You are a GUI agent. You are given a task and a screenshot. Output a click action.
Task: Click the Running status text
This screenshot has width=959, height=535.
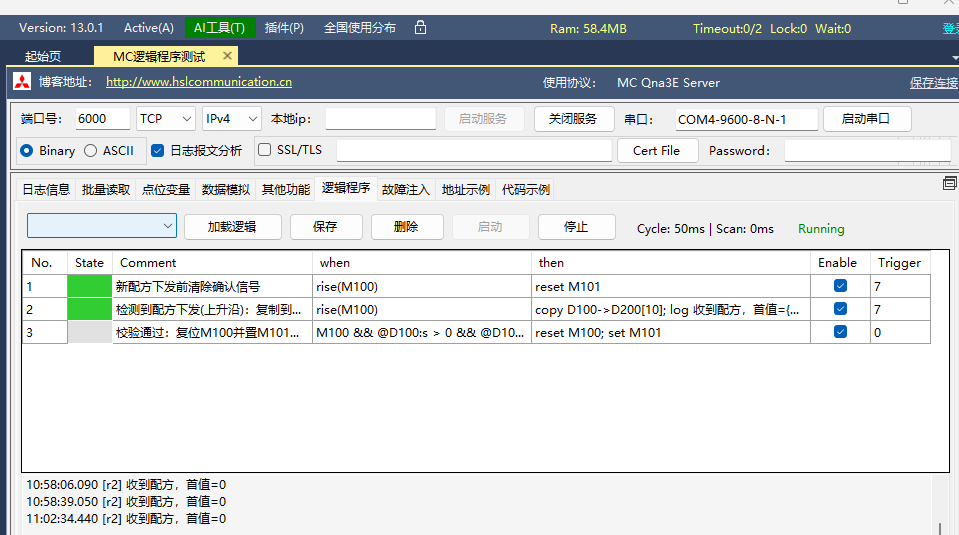click(x=821, y=229)
